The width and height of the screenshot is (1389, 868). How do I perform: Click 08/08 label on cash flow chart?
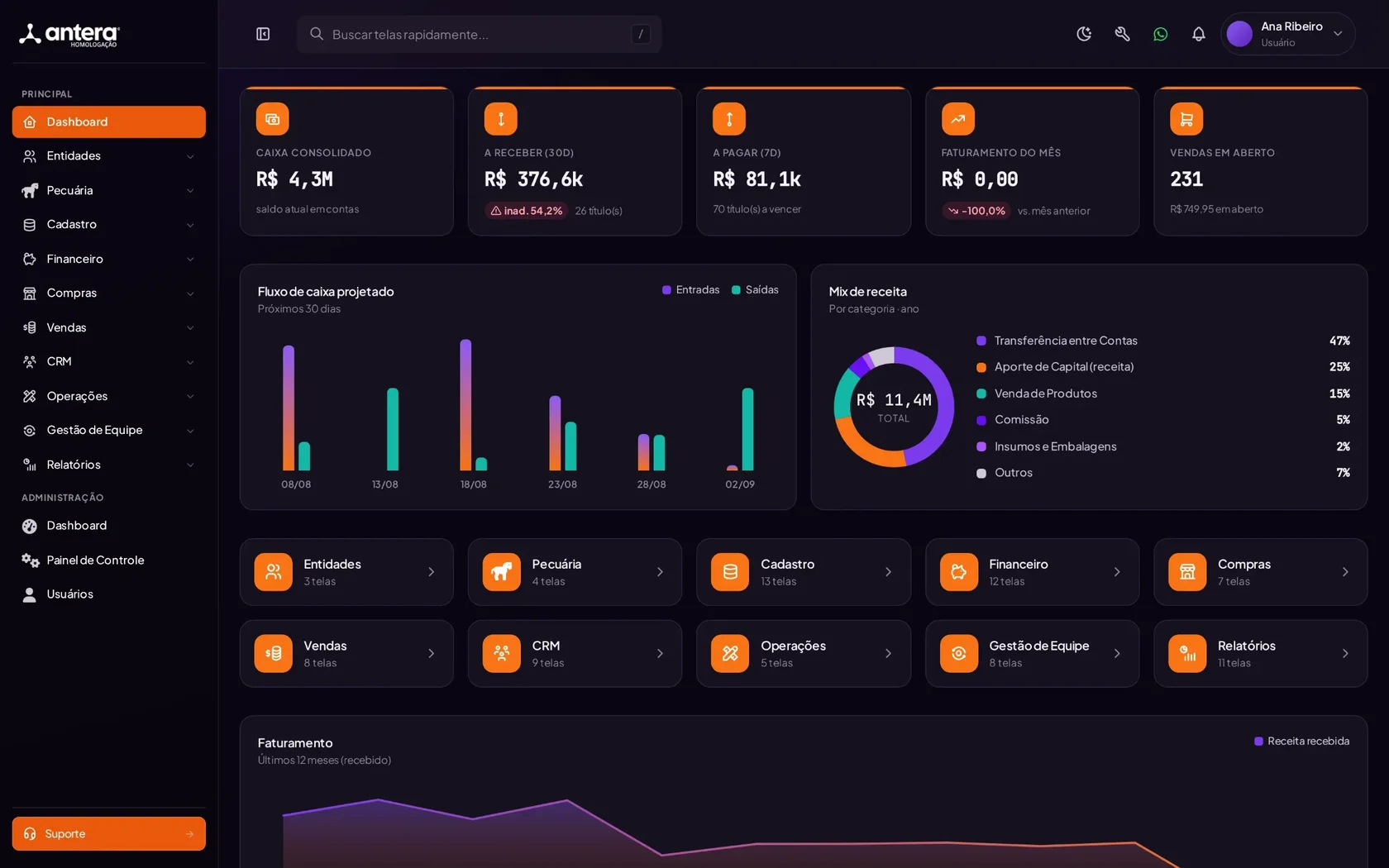[x=296, y=484]
